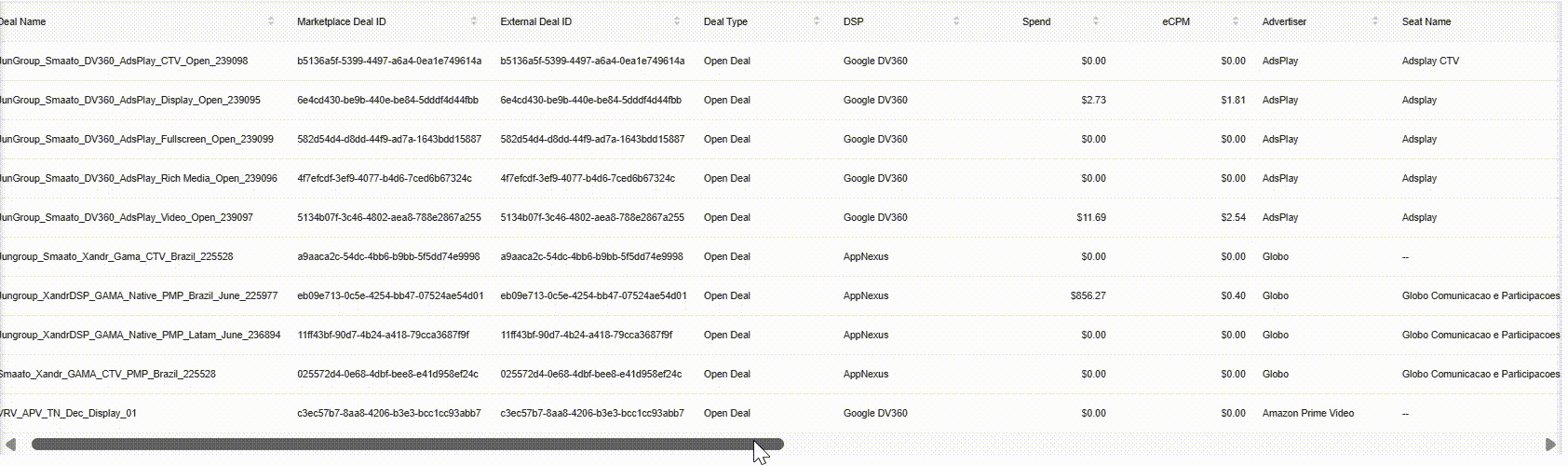Click External Deal ID 025572d4-0e68-4dbf-bee8-e41d958ef24c
The width and height of the screenshot is (1568, 466).
click(591, 374)
